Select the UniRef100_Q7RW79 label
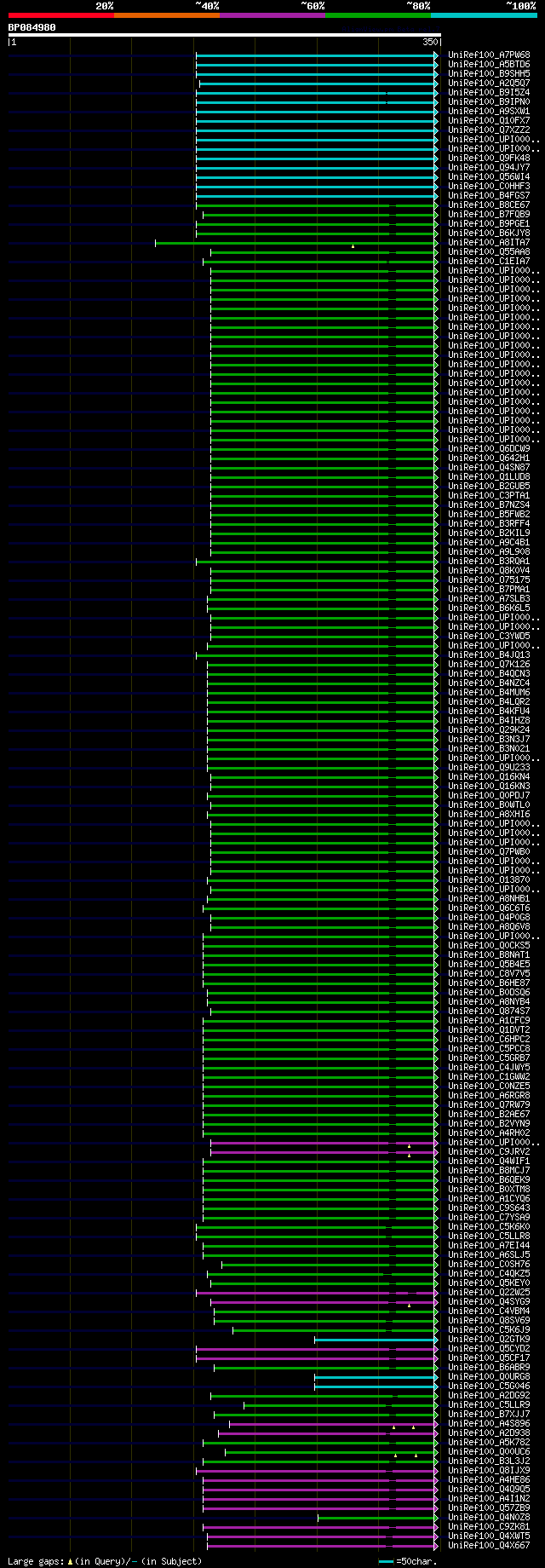This screenshot has height=1568, width=545. [x=489, y=1105]
